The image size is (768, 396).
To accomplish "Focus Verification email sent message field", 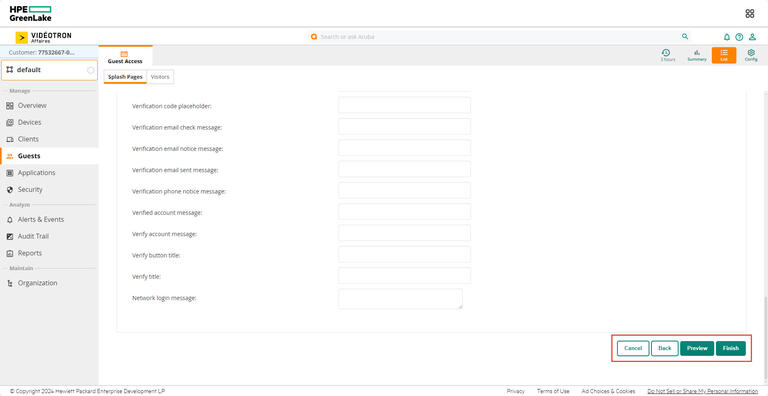I will coord(404,169).
